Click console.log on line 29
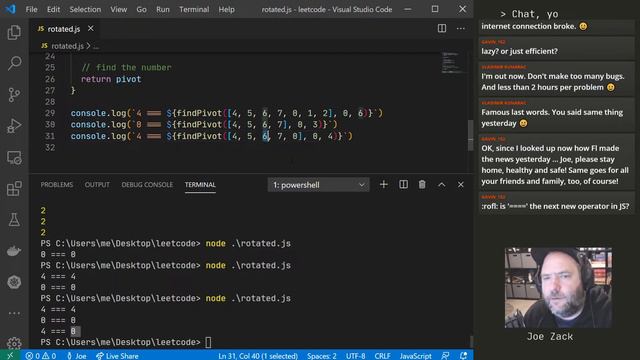 pyautogui.click(x=98, y=113)
